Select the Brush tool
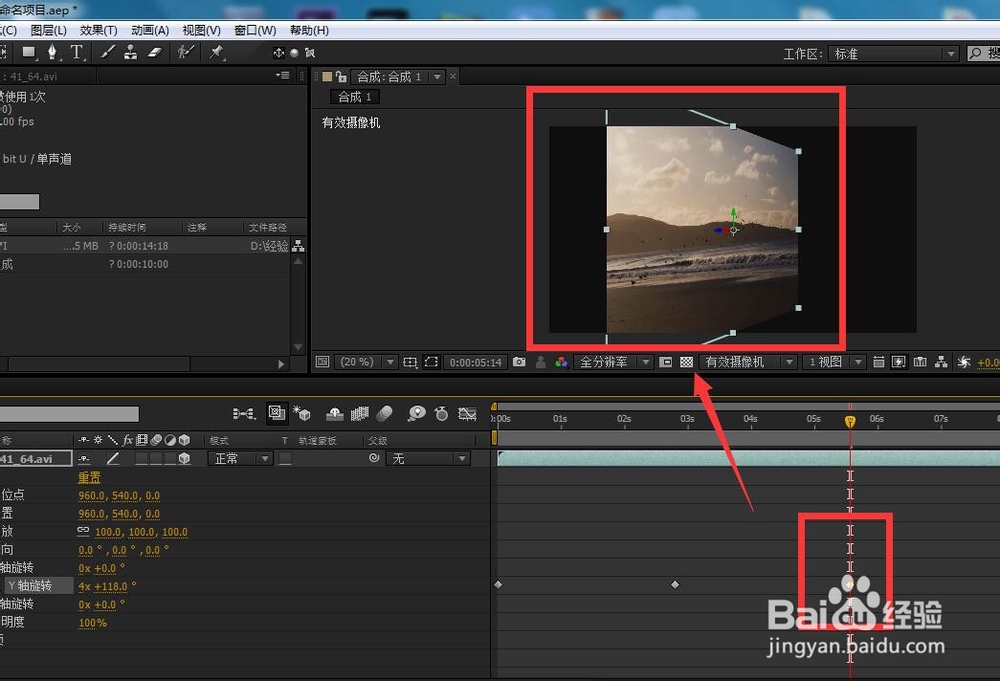Image resolution: width=1000 pixels, height=681 pixels. point(108,52)
